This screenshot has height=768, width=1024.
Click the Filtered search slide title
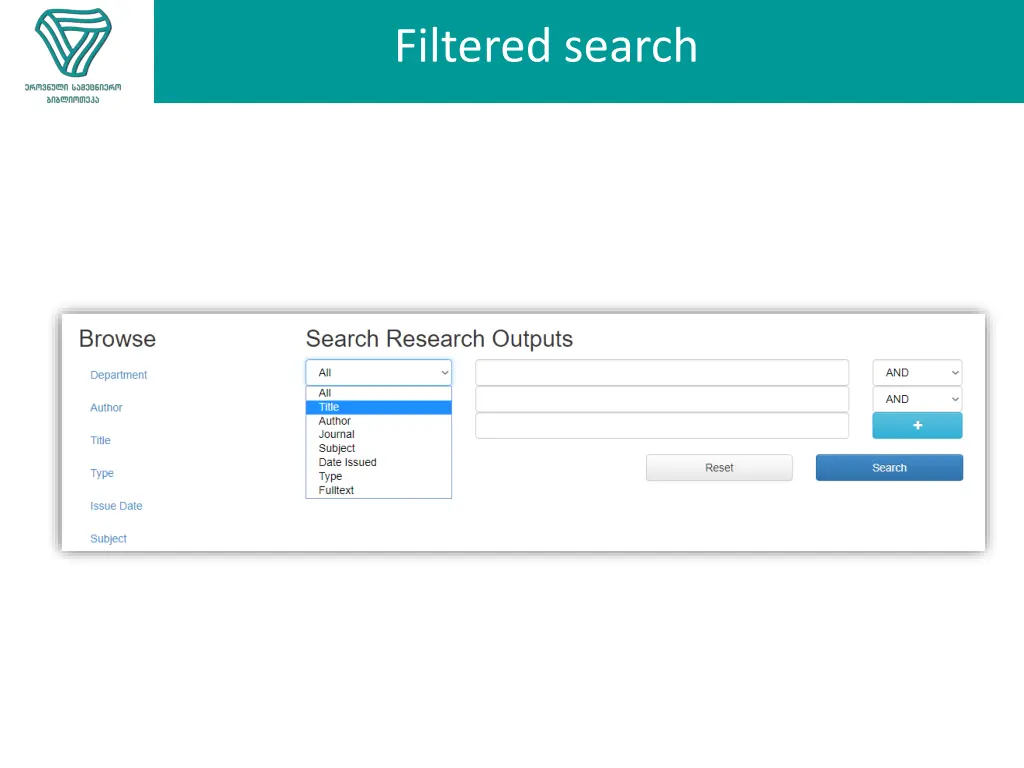pyautogui.click(x=547, y=46)
